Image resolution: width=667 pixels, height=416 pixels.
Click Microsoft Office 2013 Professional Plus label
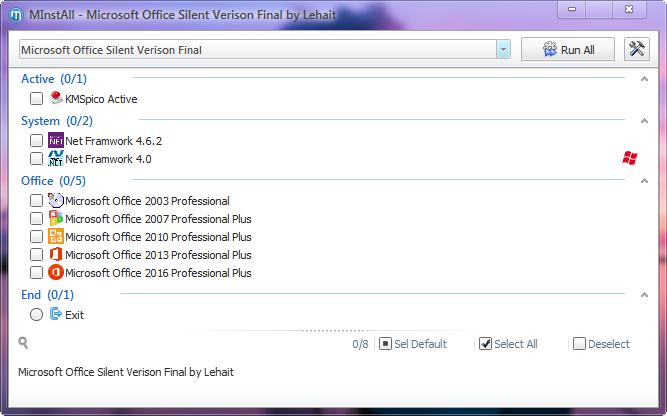tap(158, 255)
